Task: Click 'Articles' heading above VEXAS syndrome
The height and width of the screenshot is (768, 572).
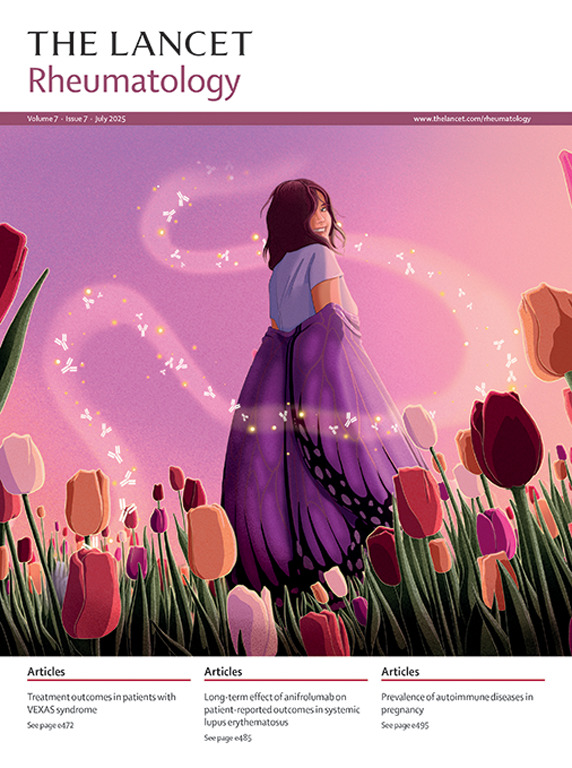Action: 46,672
